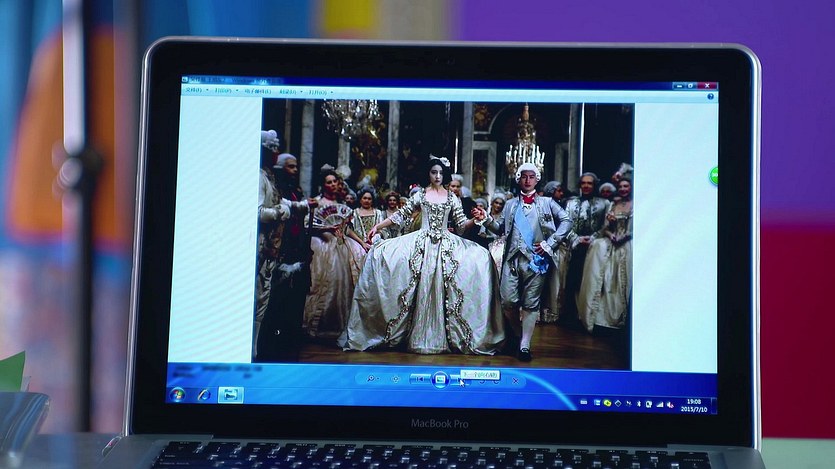The height and width of the screenshot is (469, 835).
Task: Go to the previous photo
Action: point(421,378)
